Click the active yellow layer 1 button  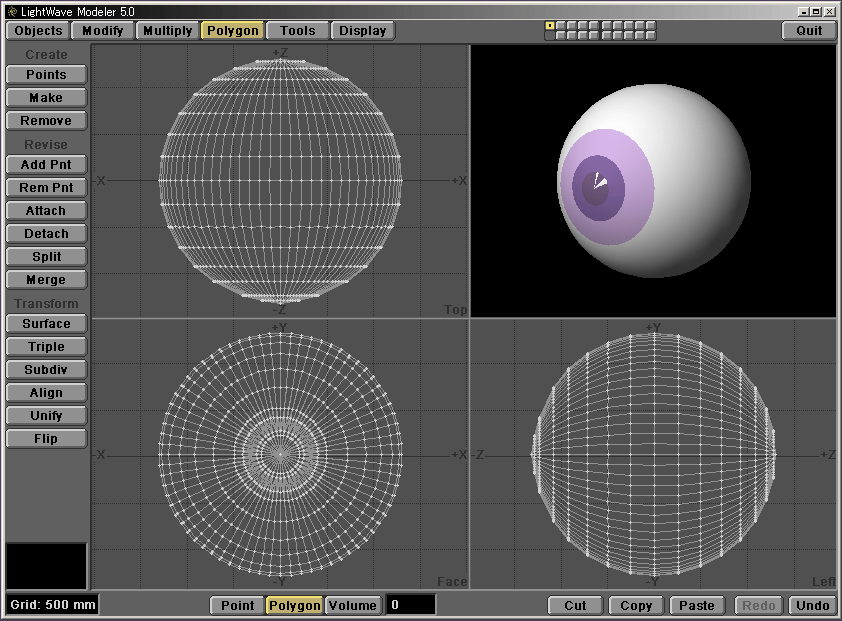[549, 25]
